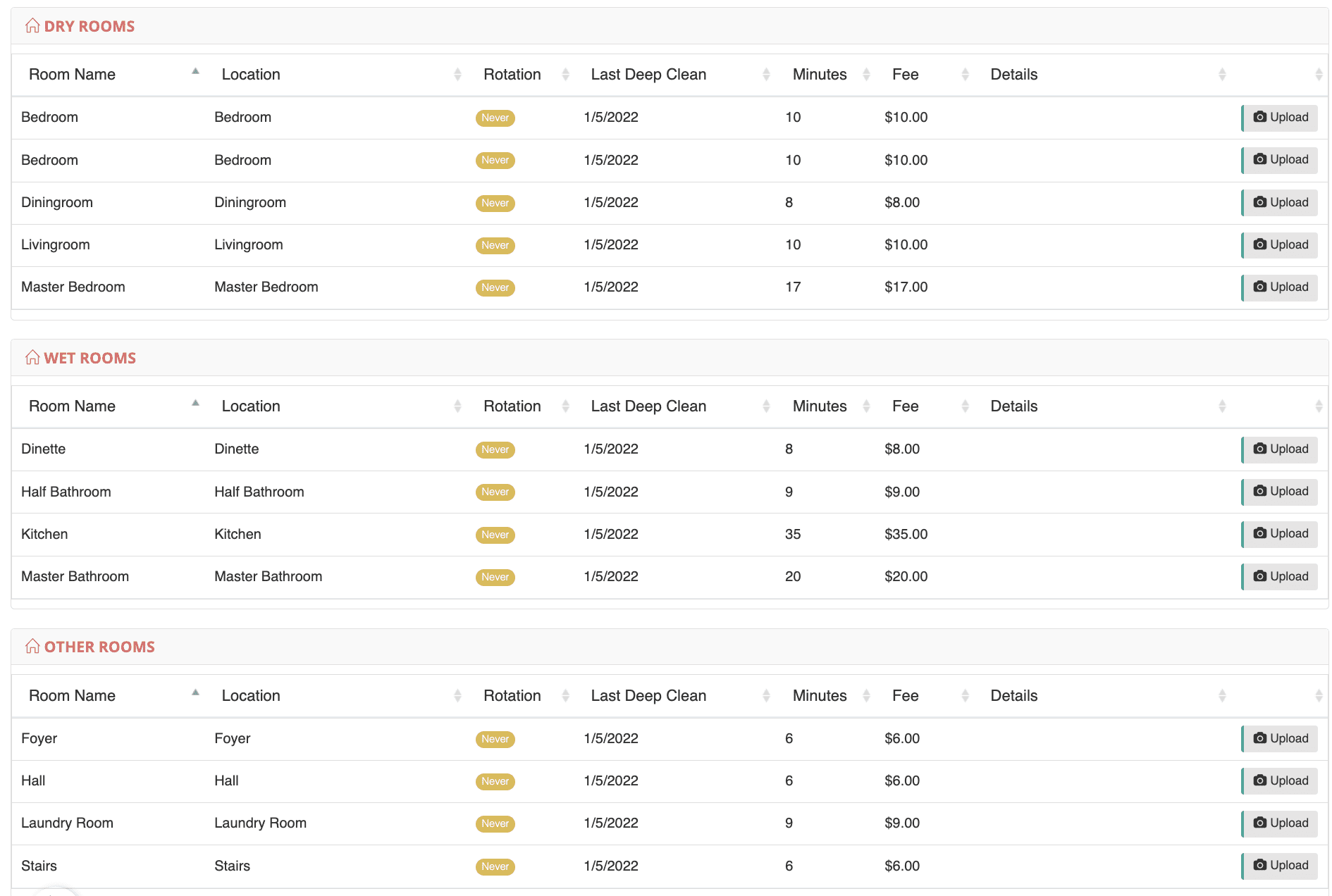
Task: Click the Location sort arrows in Wet Rooms
Action: pos(457,406)
